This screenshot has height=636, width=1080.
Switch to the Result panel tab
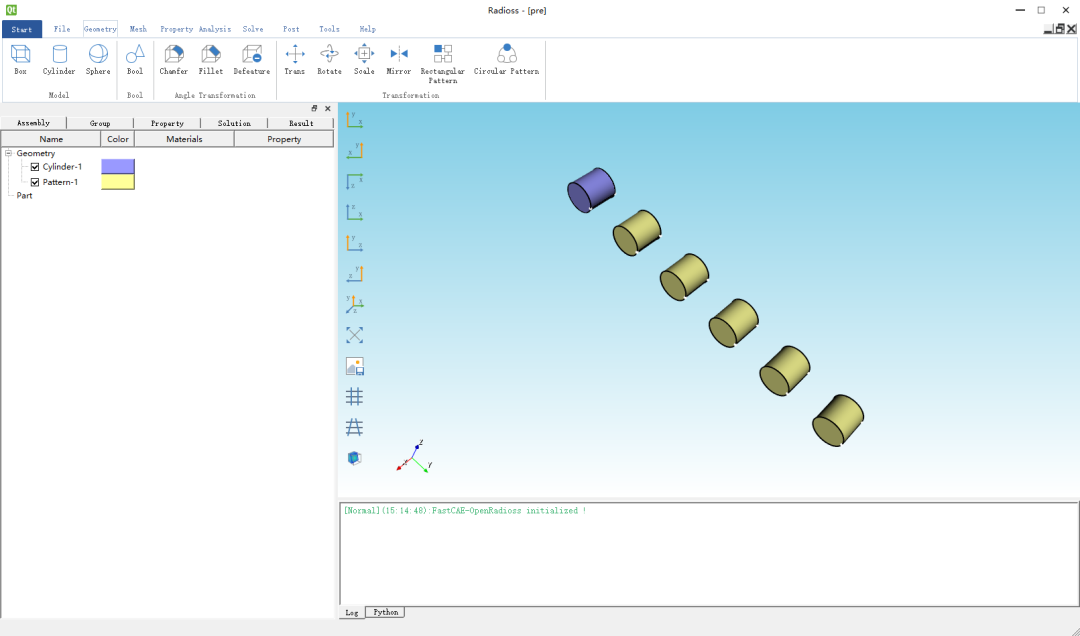pos(301,123)
